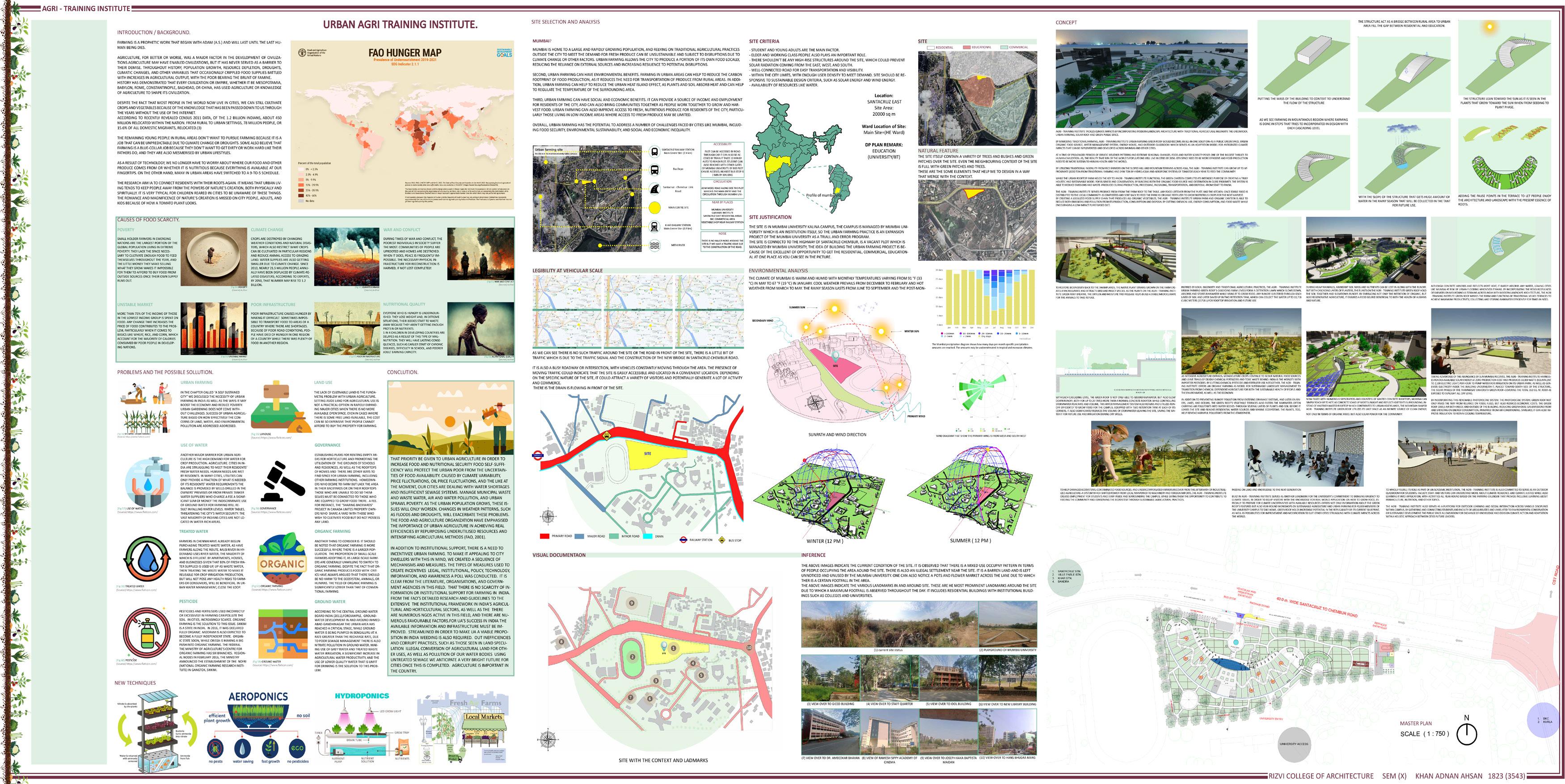The height and width of the screenshot is (784, 1565).
Task: Click the Environmental Analysis section heading
Action: 778,271
